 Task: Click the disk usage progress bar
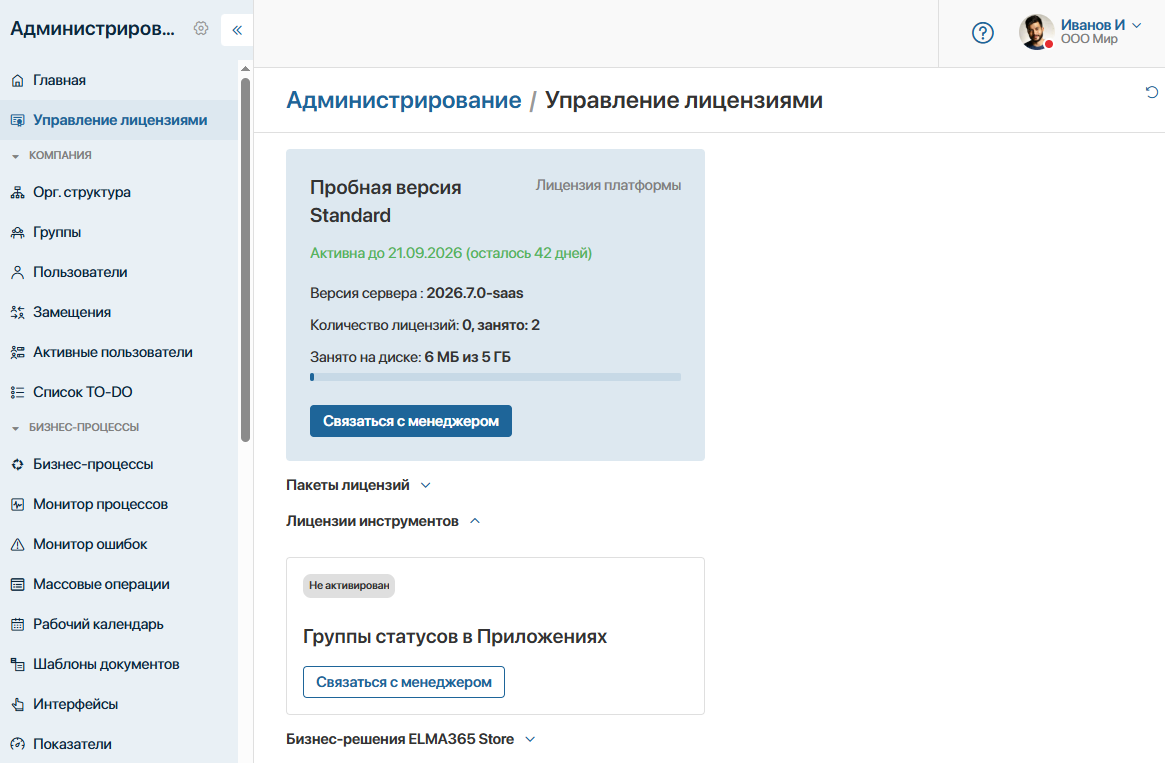point(496,377)
